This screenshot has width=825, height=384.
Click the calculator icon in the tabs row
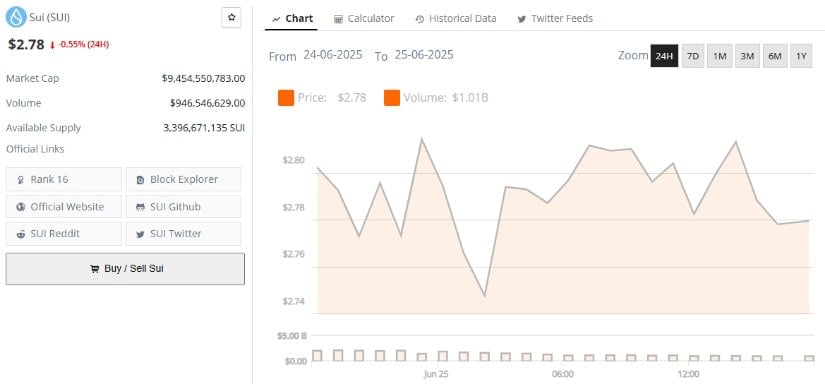pyautogui.click(x=338, y=19)
